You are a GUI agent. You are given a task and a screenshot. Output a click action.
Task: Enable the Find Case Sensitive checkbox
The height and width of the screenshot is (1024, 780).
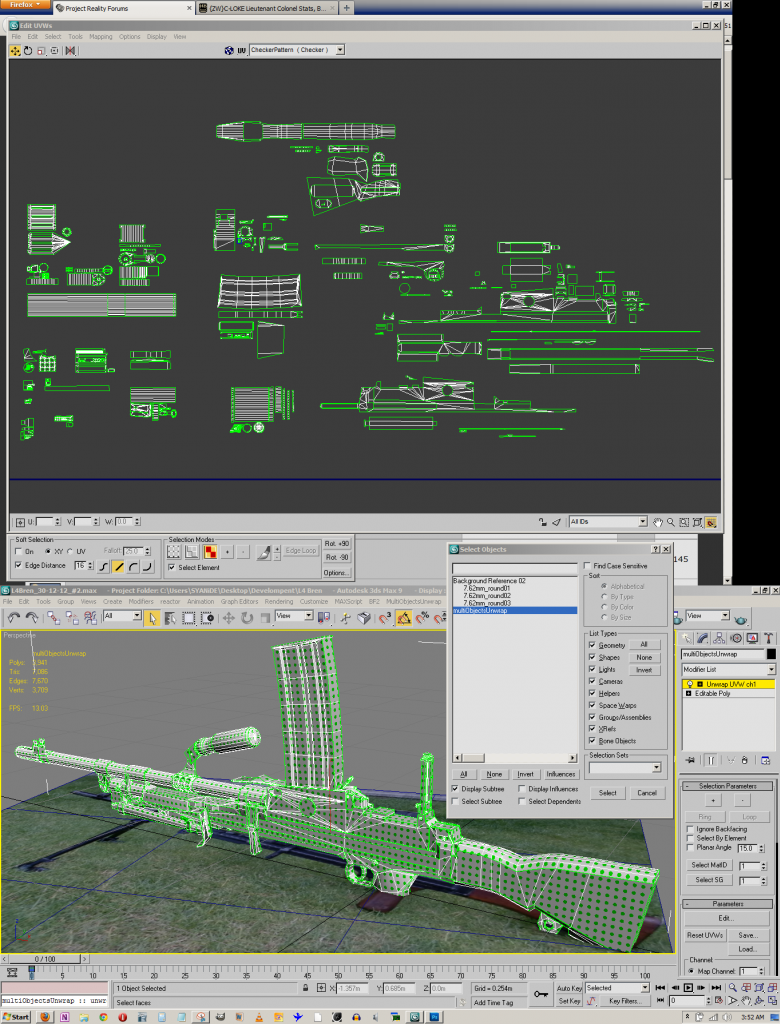pyautogui.click(x=588, y=566)
